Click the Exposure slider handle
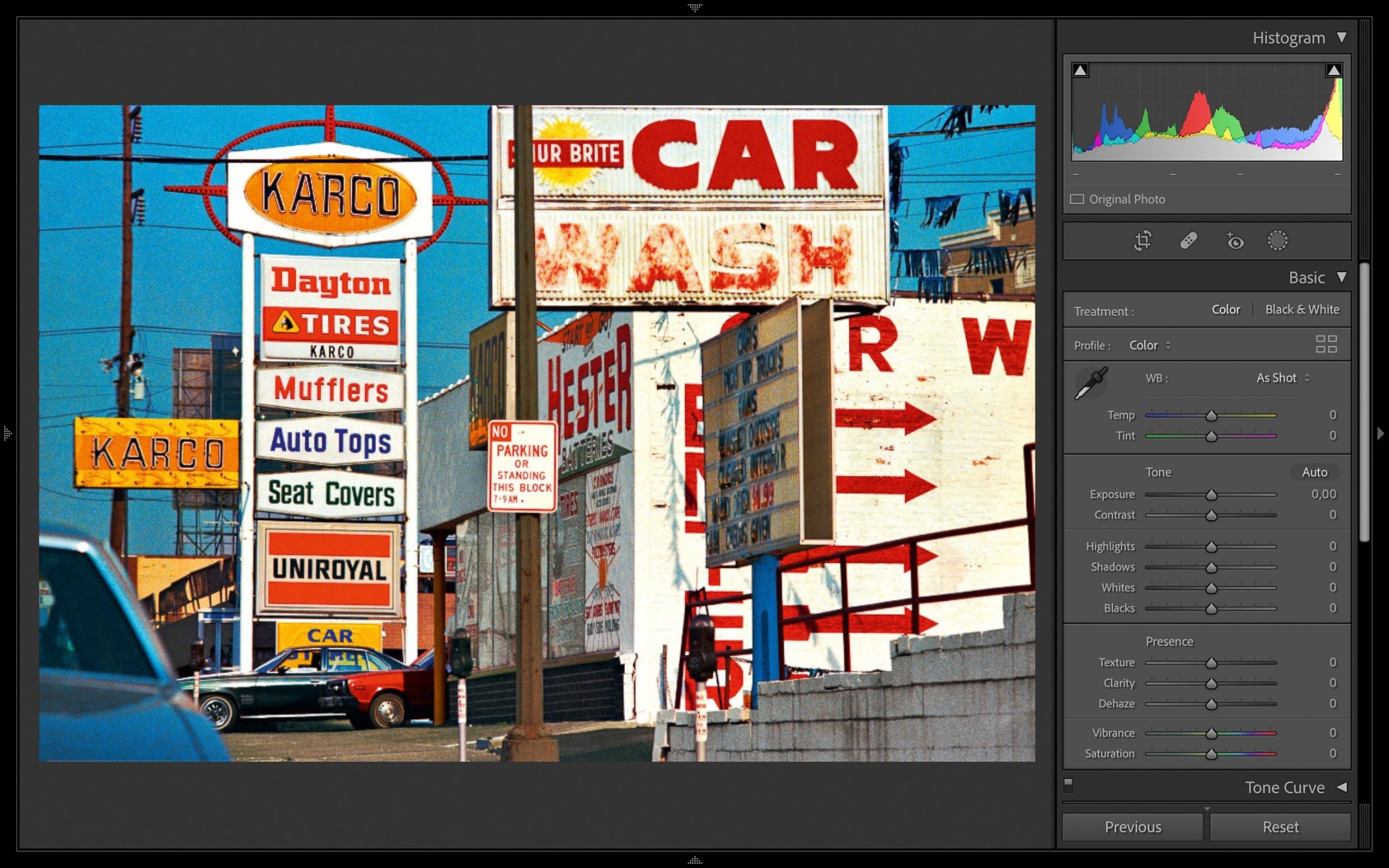 pos(1211,495)
